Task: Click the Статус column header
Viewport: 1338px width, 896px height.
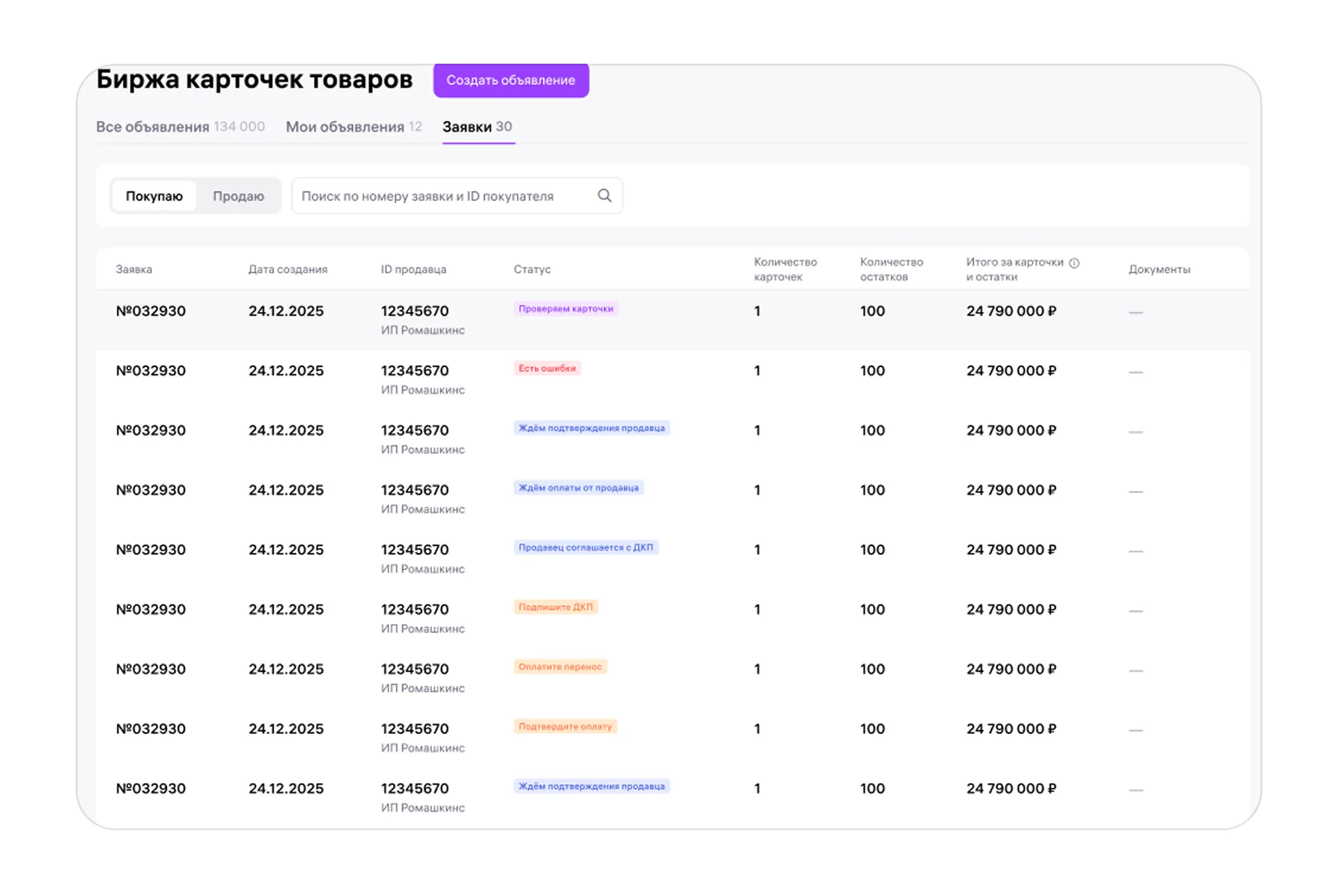Action: coord(532,269)
